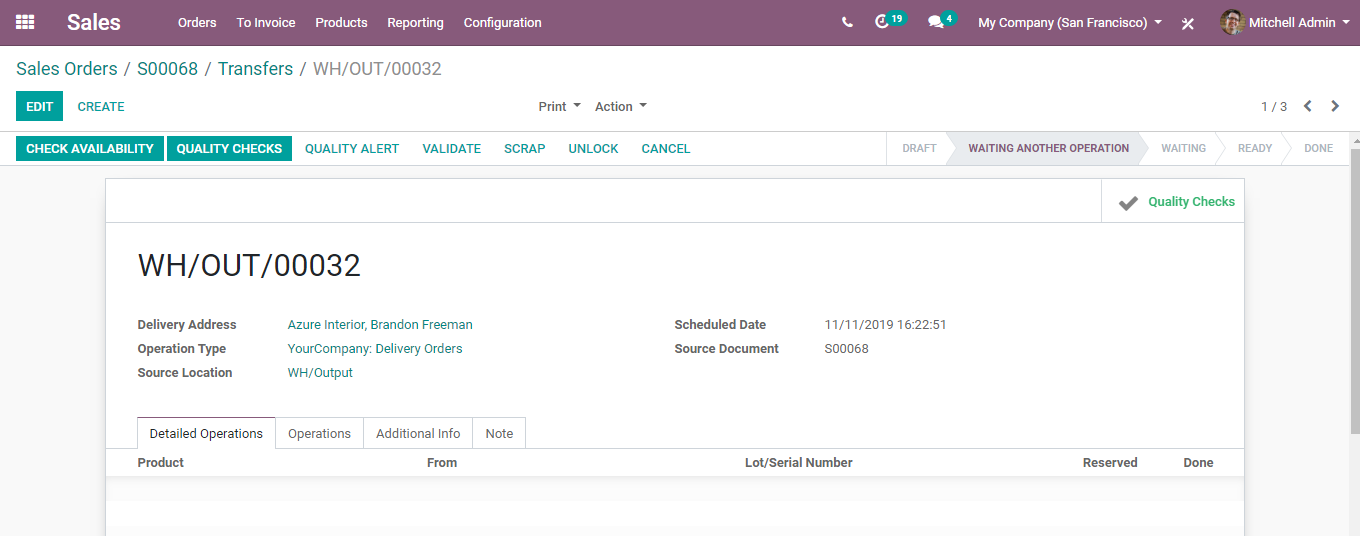Open the Orders menu
The width and height of the screenshot is (1360, 536).
197,22
